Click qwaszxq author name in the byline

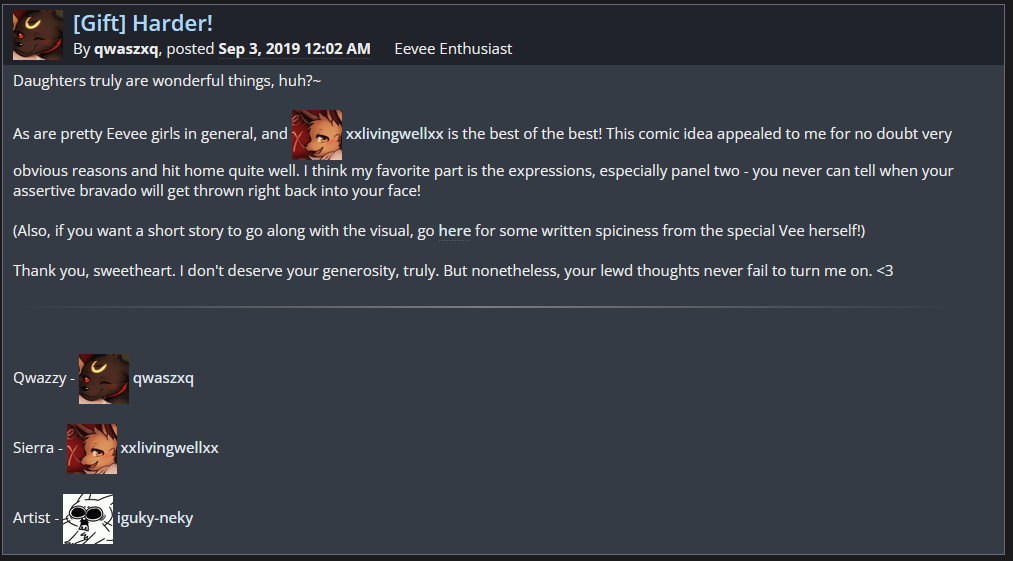point(126,49)
